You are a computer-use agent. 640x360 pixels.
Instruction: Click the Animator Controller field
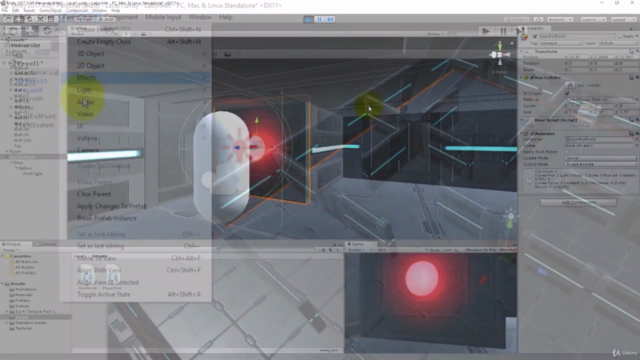(600, 139)
